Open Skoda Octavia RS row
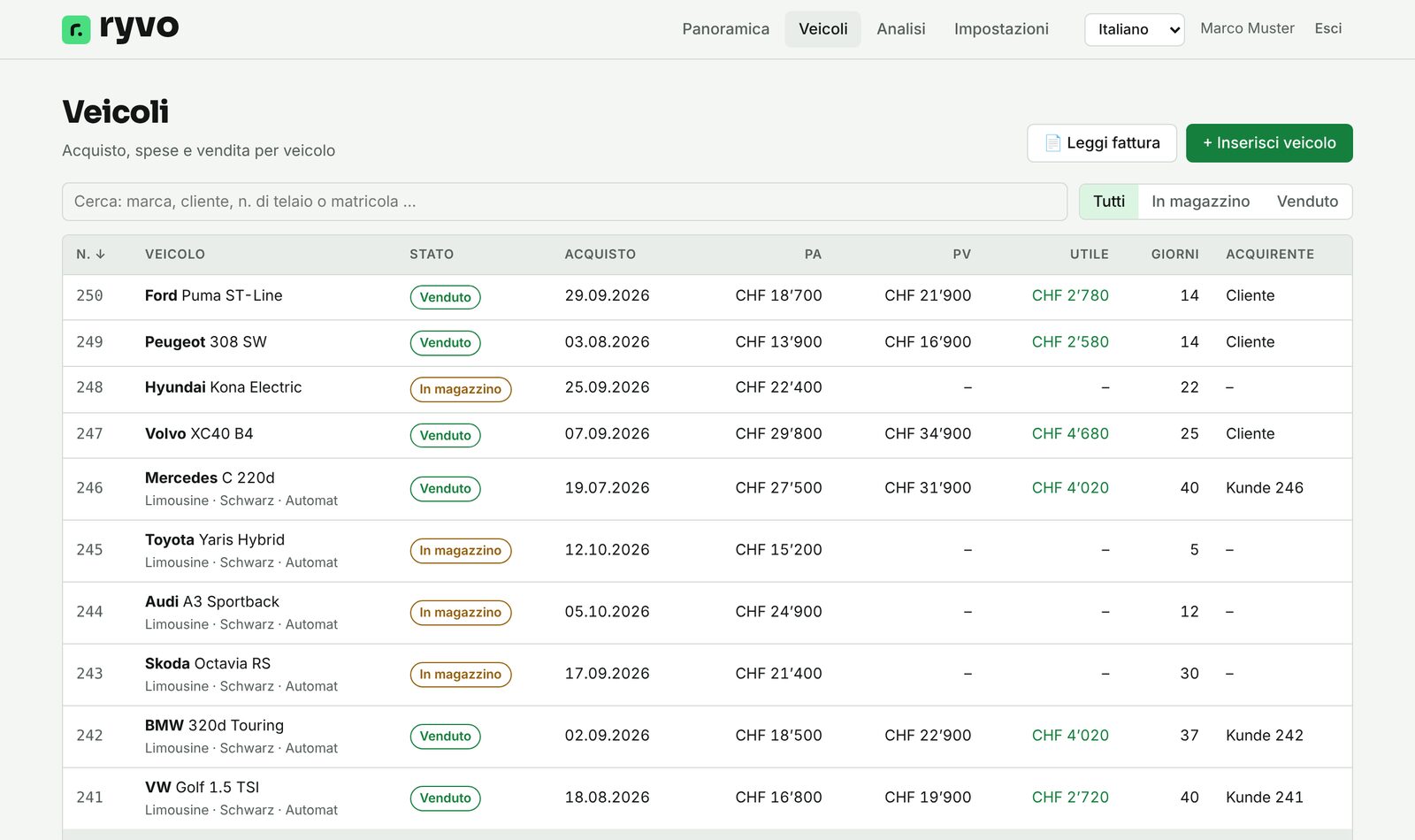This screenshot has width=1415, height=840. [707, 675]
